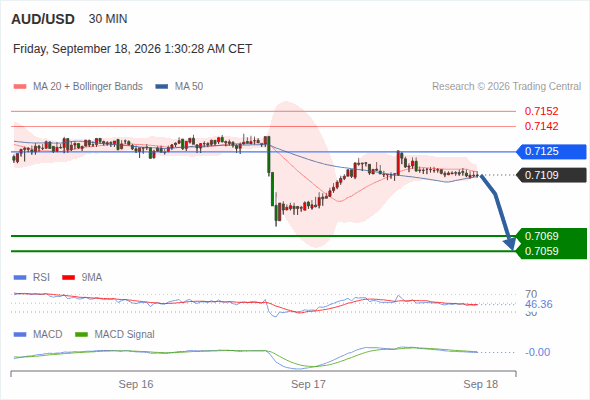This screenshot has width=590, height=400.
Task: Click the Sep 18 date axis label
Action: (481, 384)
